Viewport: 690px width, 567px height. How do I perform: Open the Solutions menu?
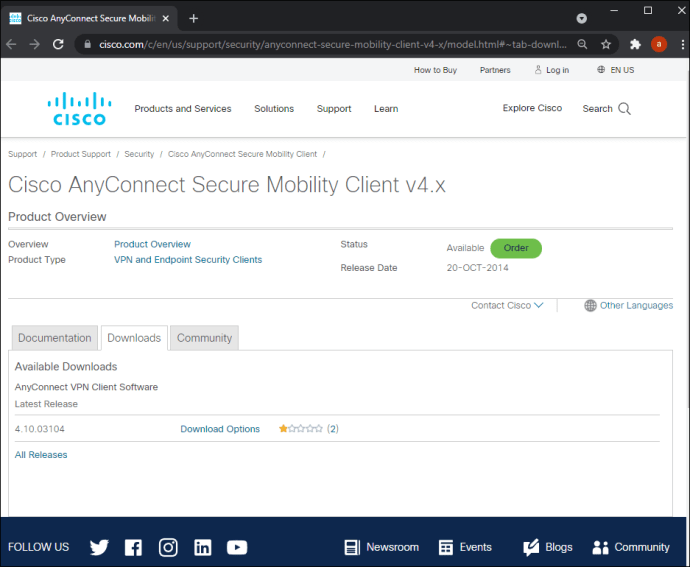[x=274, y=109]
